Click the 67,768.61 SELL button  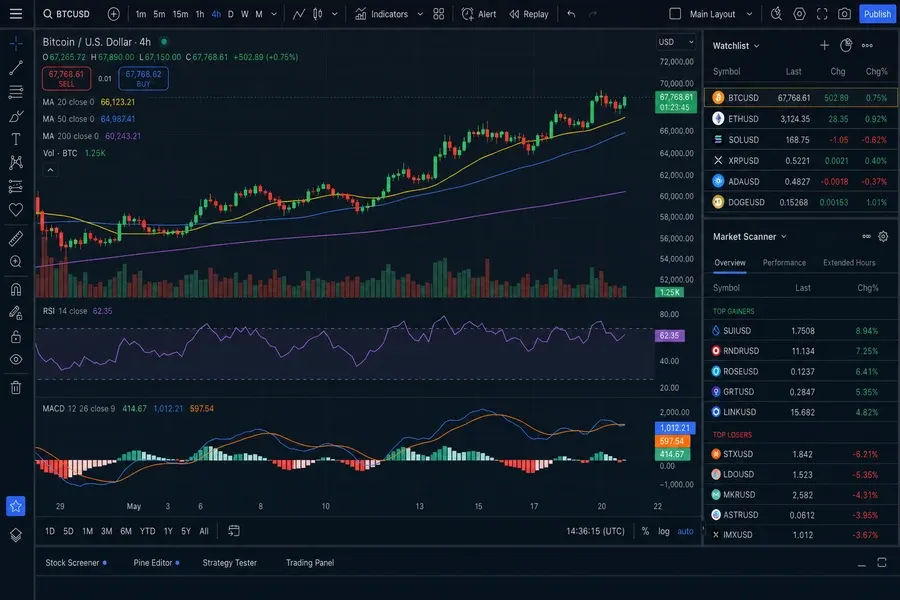[x=67, y=79]
